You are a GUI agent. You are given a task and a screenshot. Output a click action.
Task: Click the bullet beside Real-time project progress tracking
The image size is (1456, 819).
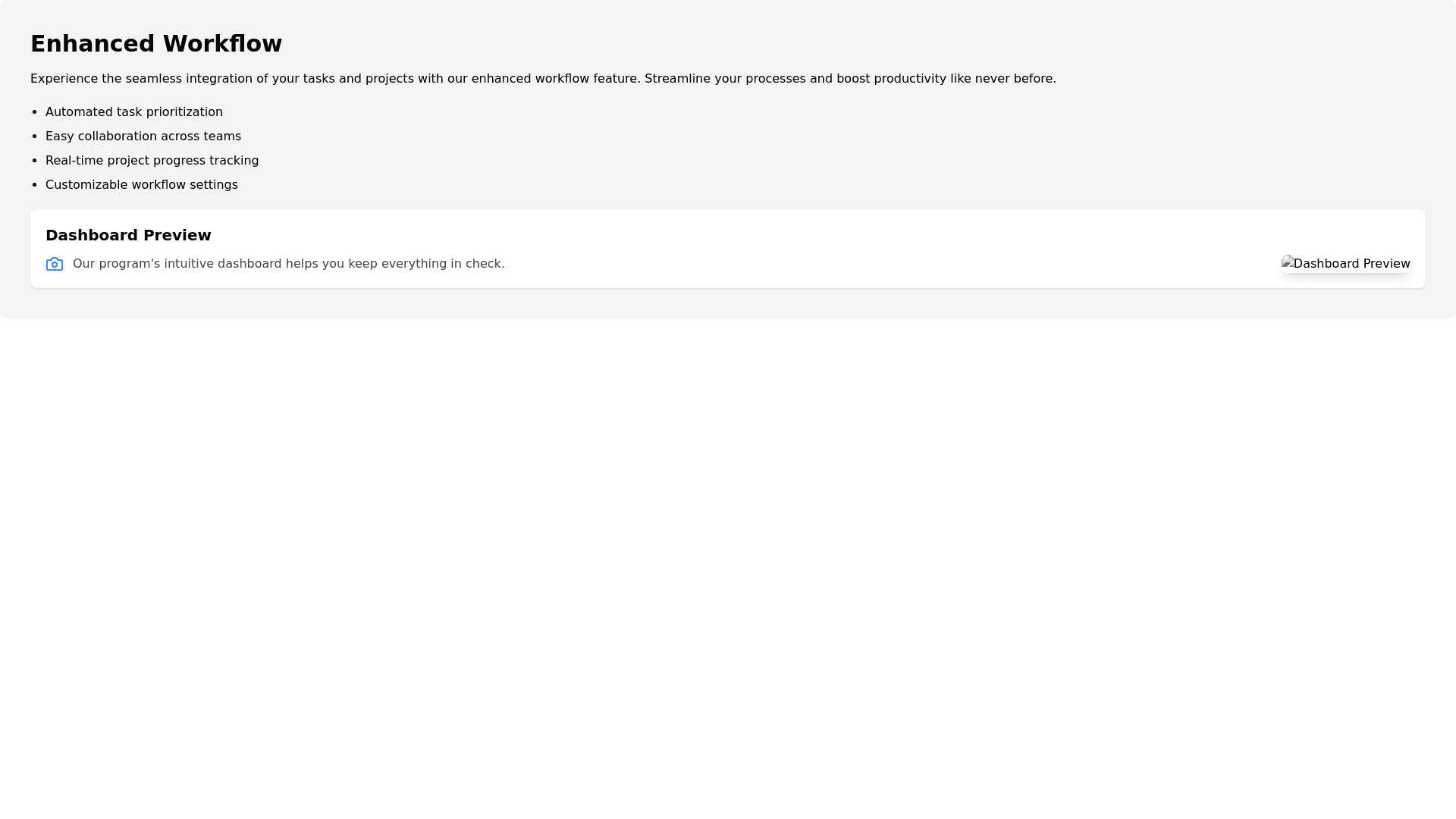[36, 161]
